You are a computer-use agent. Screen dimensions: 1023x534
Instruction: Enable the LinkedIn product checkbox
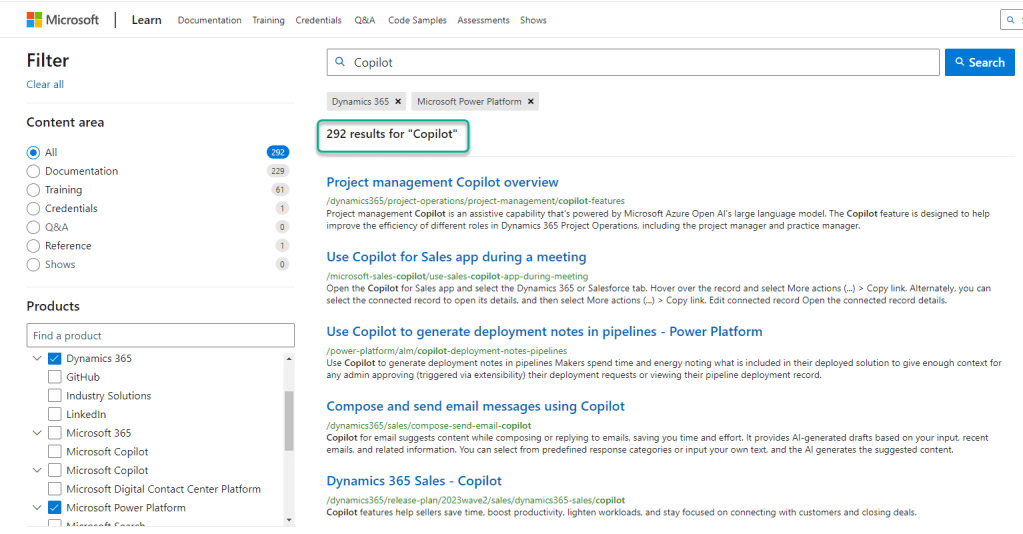point(55,415)
